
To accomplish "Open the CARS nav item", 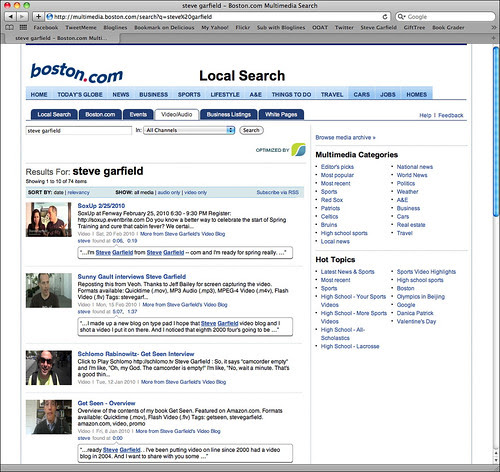I will click(362, 94).
